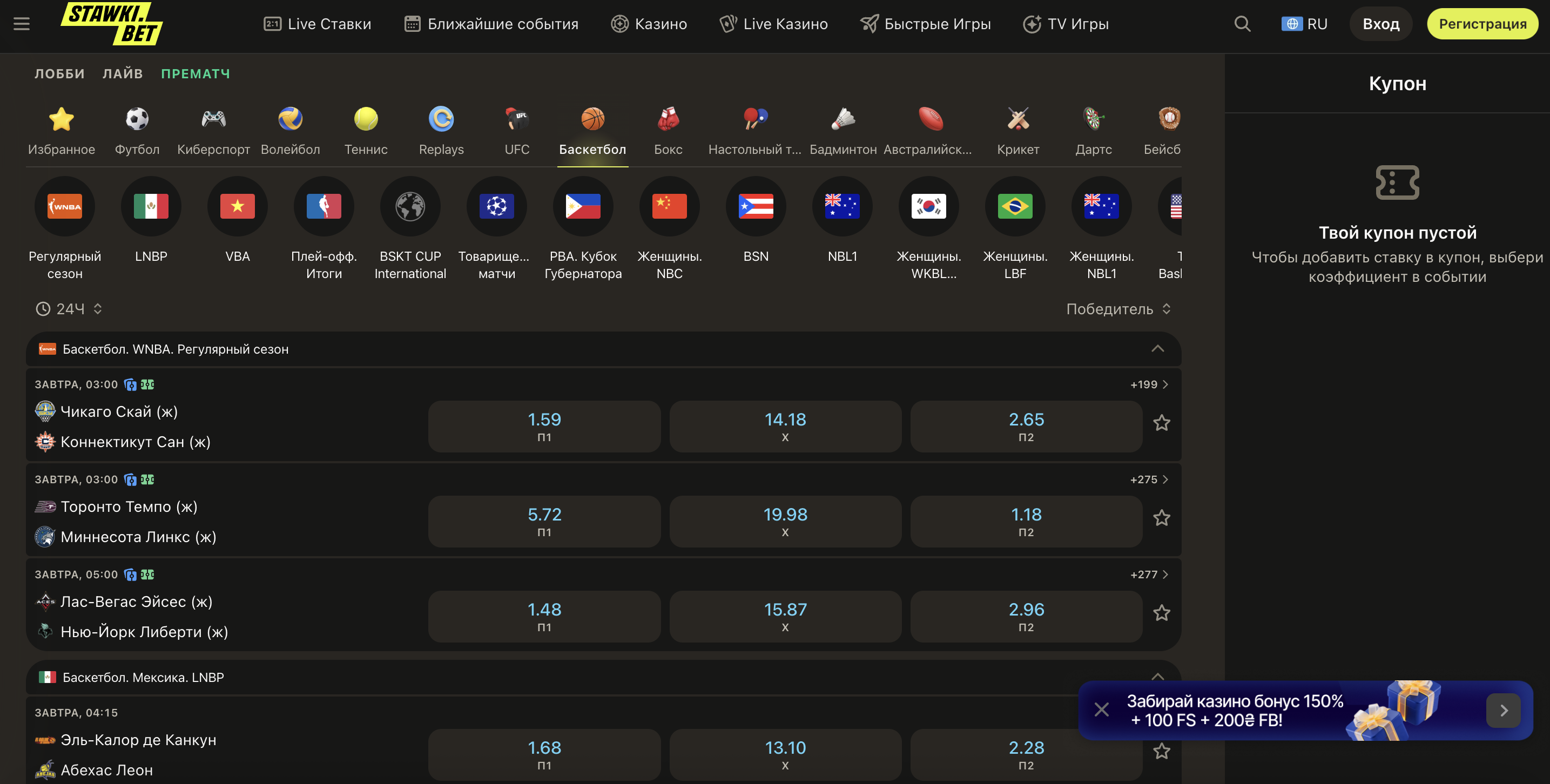Bet on Las Vegas Aces П1 odds 1.48
Viewport: 1550px width, 784px height.
coord(544,616)
